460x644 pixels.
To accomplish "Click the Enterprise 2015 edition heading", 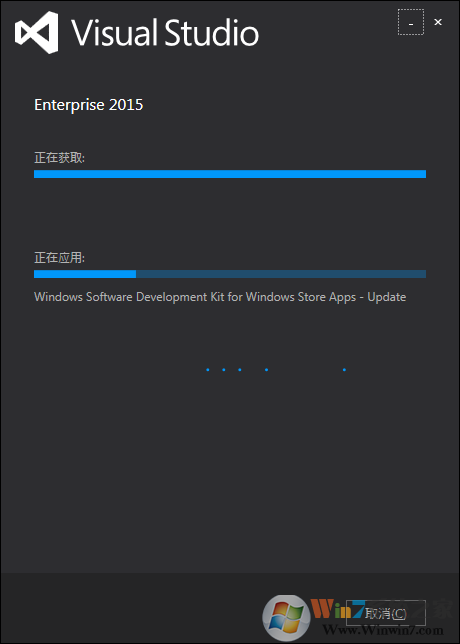I will [89, 105].
